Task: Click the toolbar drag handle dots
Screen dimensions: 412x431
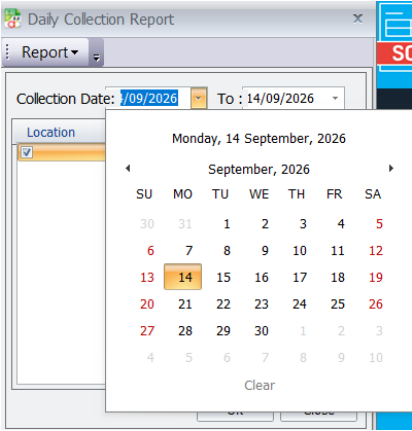Action: (x=7, y=52)
